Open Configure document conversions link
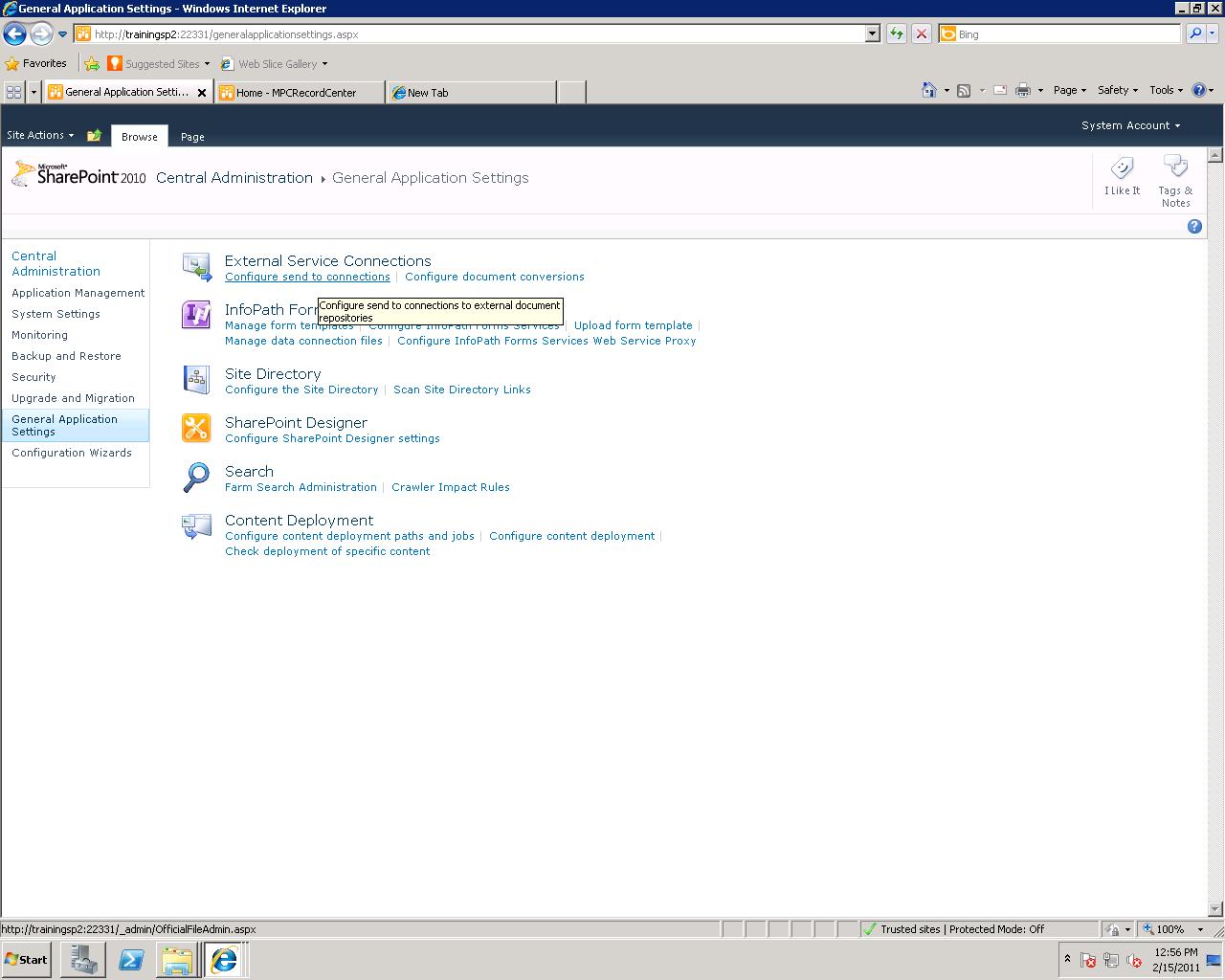This screenshot has height=980, width=1225. (x=495, y=277)
